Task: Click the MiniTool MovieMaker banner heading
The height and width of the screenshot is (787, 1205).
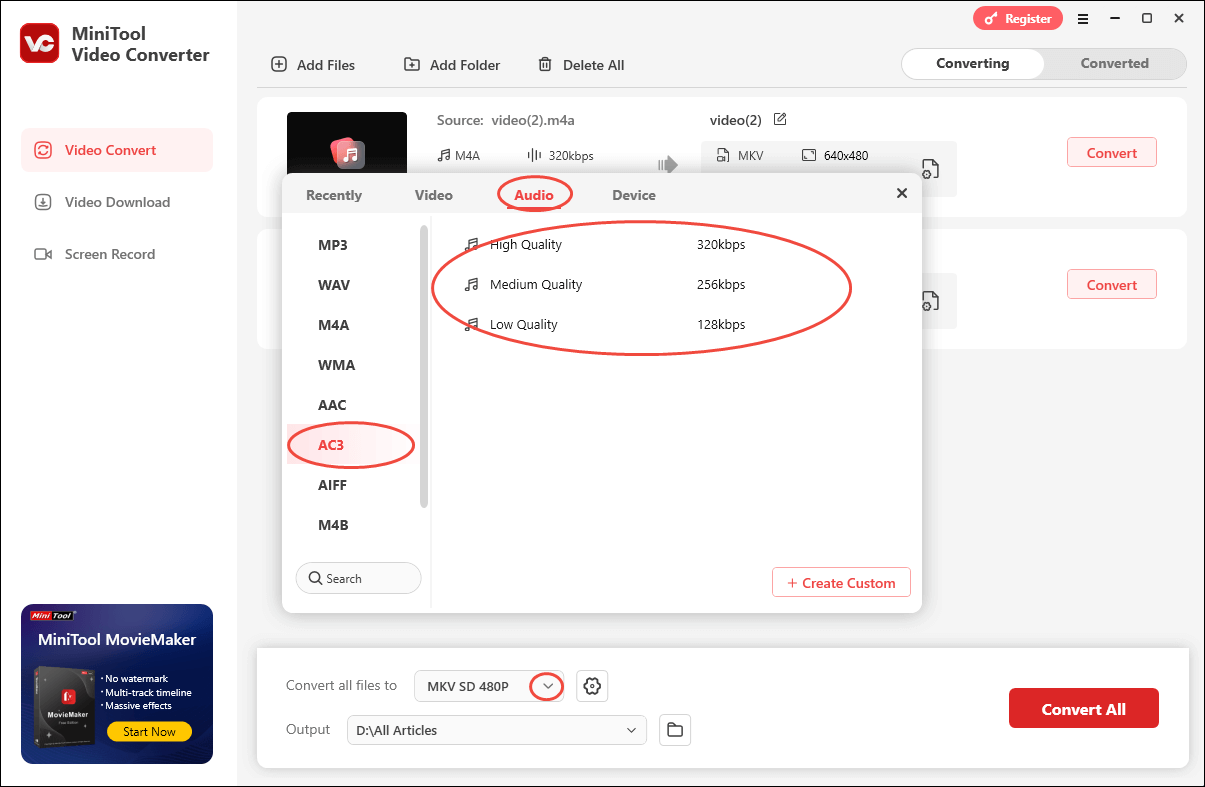Action: tap(117, 639)
